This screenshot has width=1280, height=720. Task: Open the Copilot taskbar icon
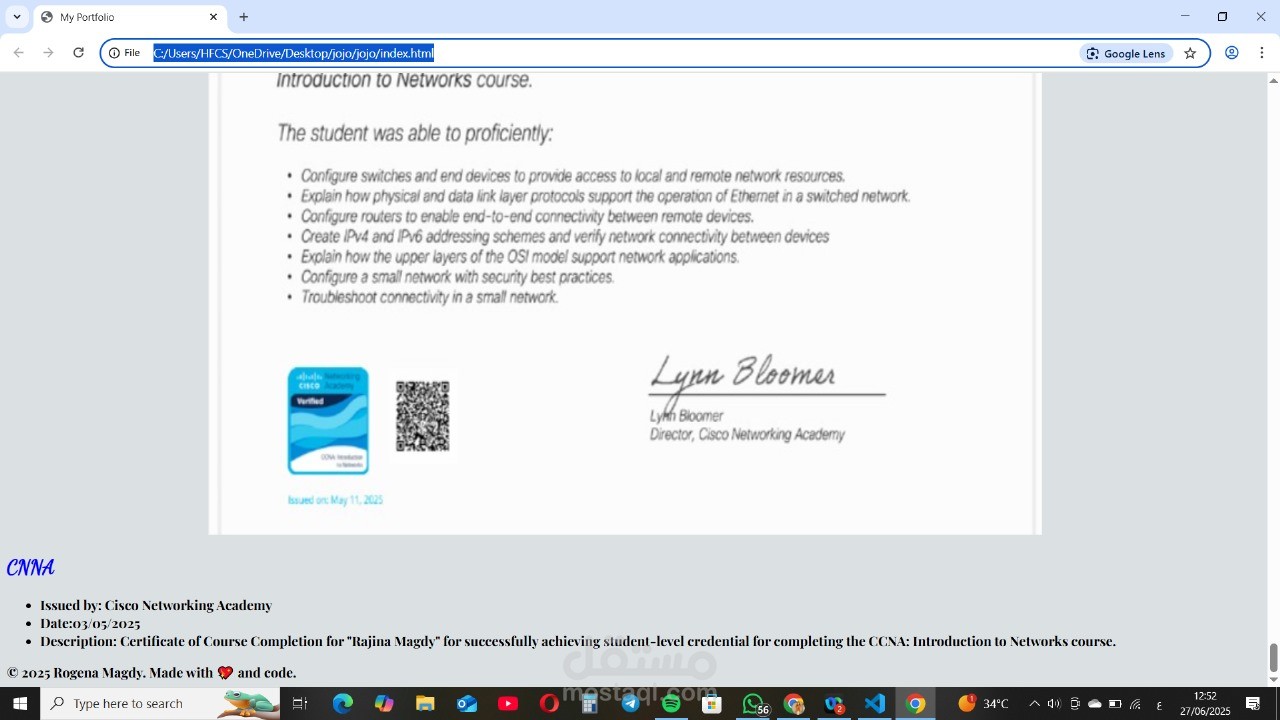pyautogui.click(x=384, y=704)
